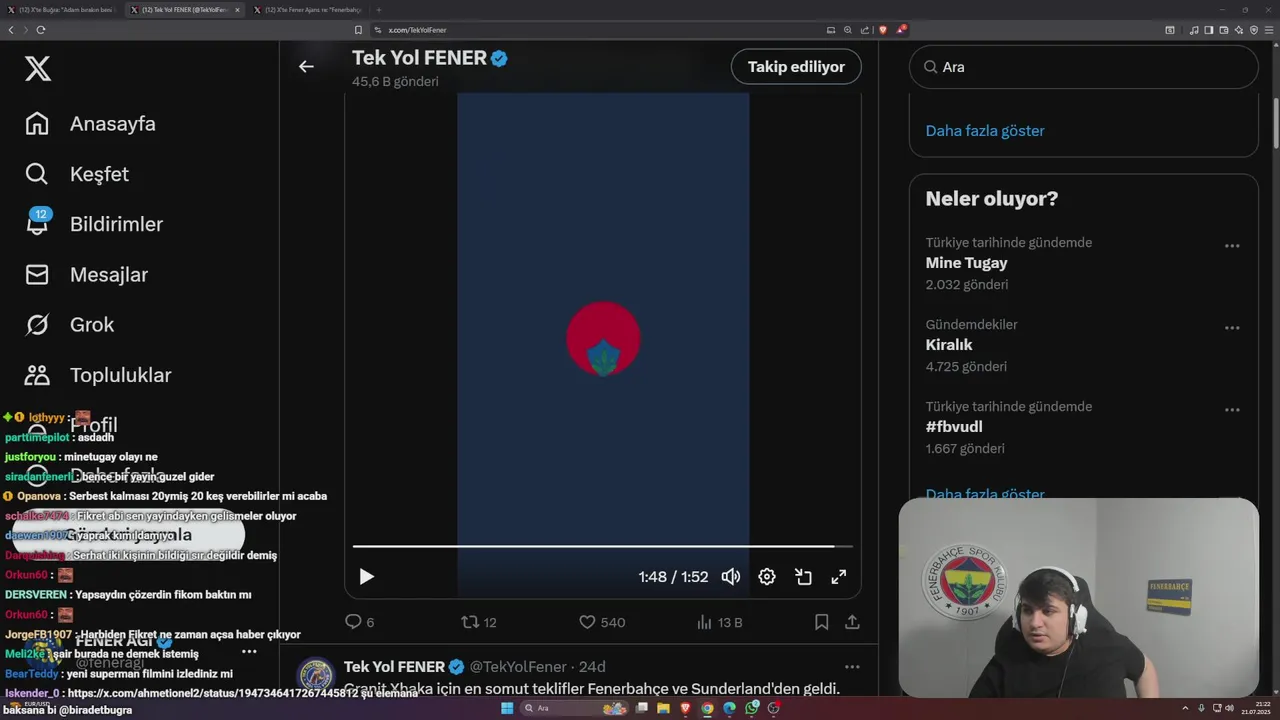Share the video post
This screenshot has width=1280, height=720.
click(852, 622)
